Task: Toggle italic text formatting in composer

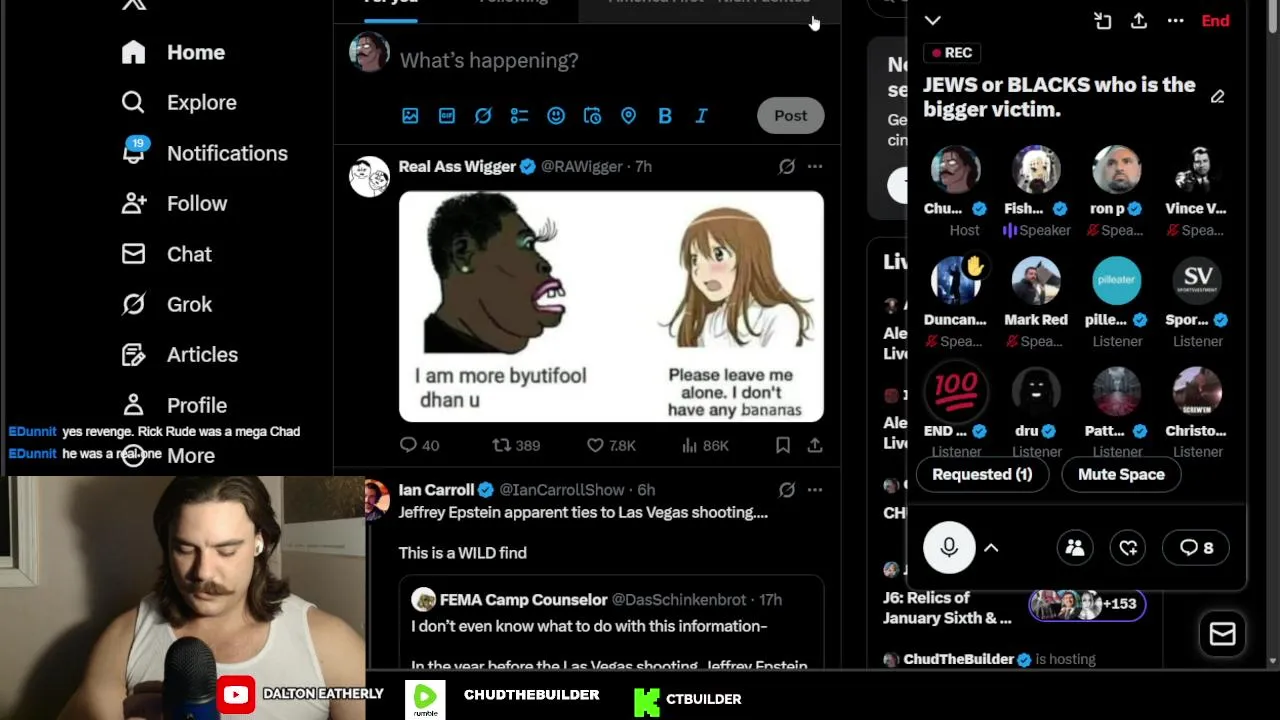Action: pos(701,116)
